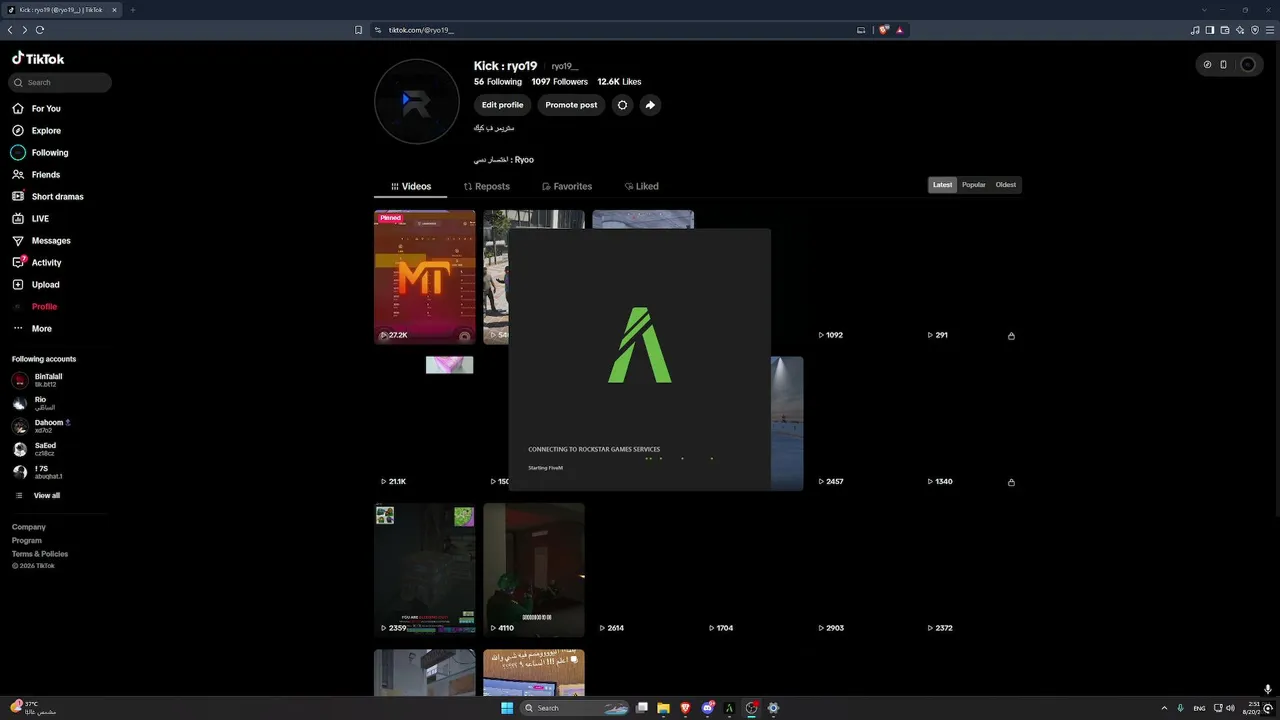This screenshot has height=720, width=1280.
Task: Click the Program footer link
Action: pyautogui.click(x=27, y=541)
